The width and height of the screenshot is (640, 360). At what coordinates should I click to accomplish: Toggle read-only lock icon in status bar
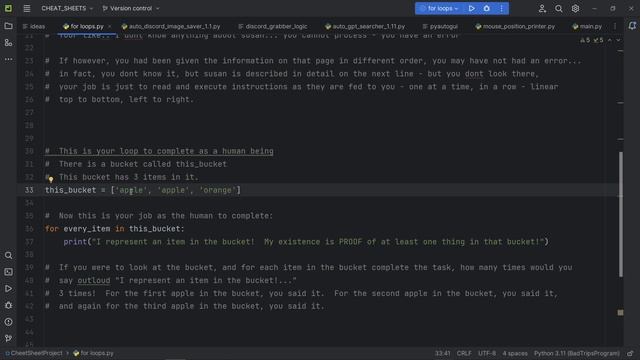click(x=631, y=353)
